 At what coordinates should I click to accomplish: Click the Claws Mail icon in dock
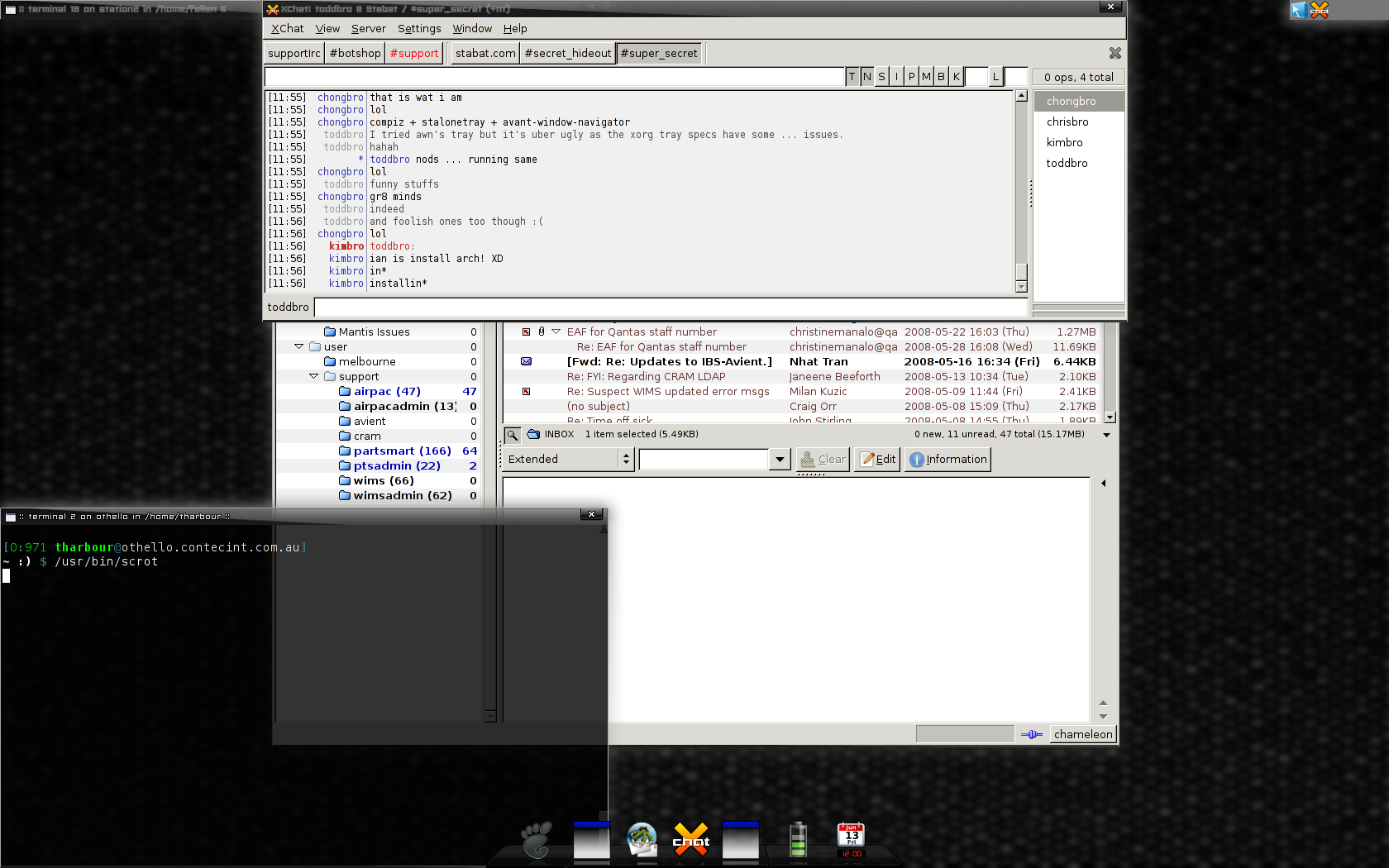click(x=642, y=841)
